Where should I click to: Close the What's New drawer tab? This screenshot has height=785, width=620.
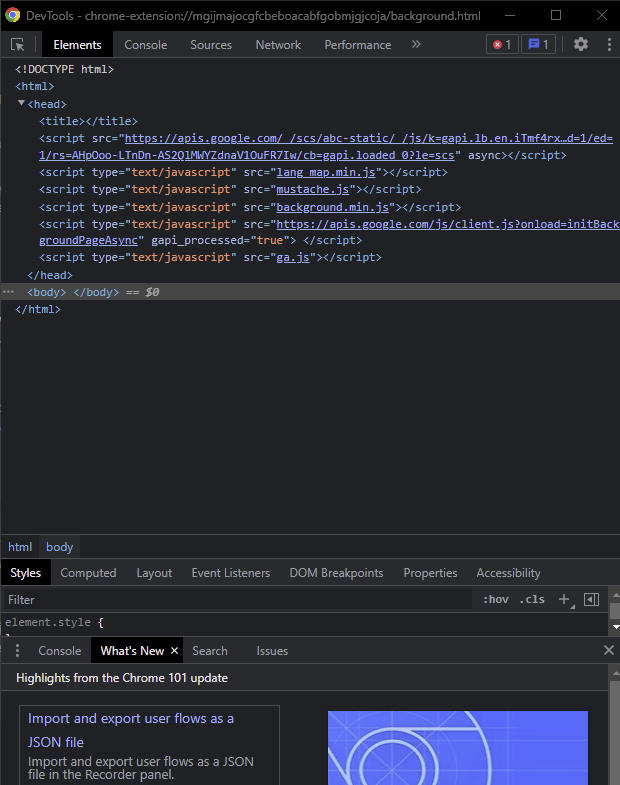coord(174,651)
